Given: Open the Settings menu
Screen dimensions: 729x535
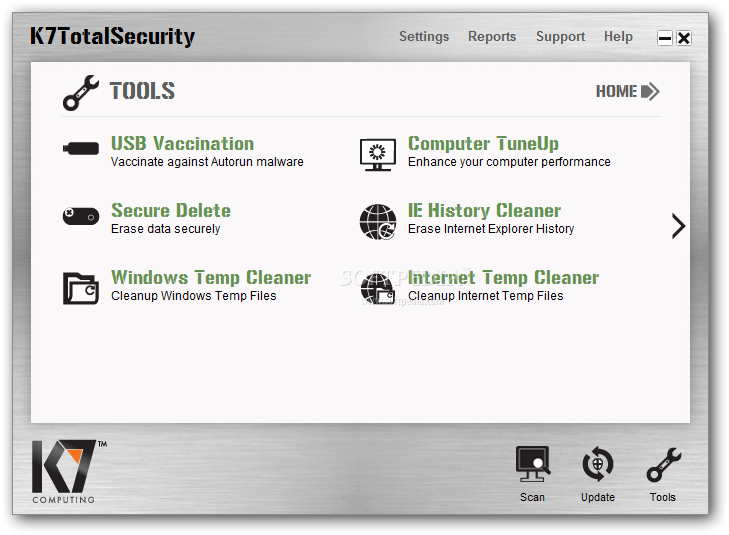Looking at the screenshot, I should pos(424,37).
